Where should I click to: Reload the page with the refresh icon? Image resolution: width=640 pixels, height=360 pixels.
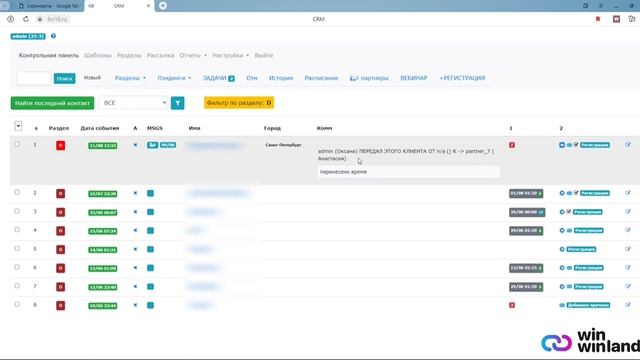pyautogui.click(x=26, y=19)
